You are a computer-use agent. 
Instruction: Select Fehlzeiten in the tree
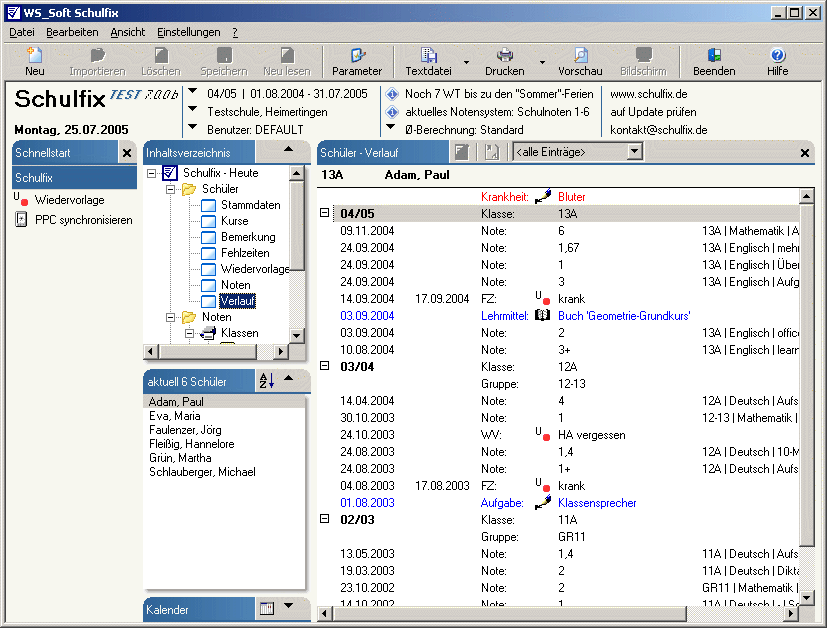coord(244,253)
